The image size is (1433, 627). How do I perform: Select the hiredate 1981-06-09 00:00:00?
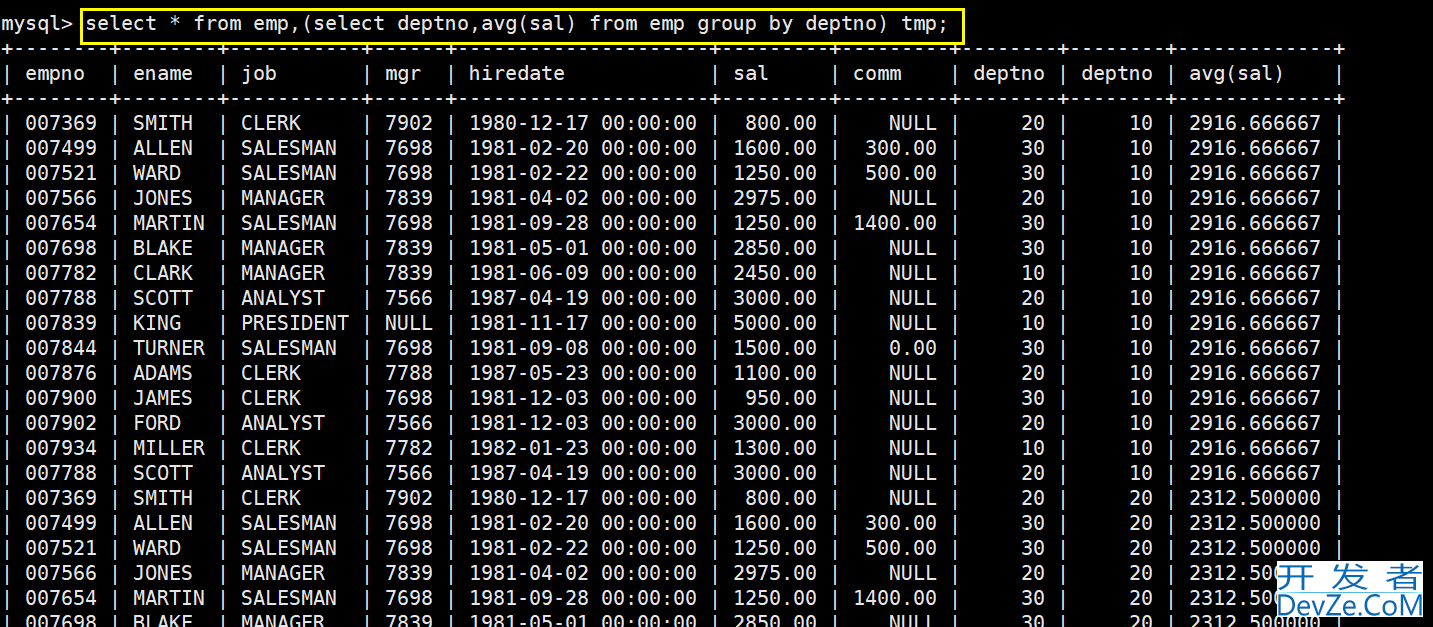pyautogui.click(x=583, y=273)
